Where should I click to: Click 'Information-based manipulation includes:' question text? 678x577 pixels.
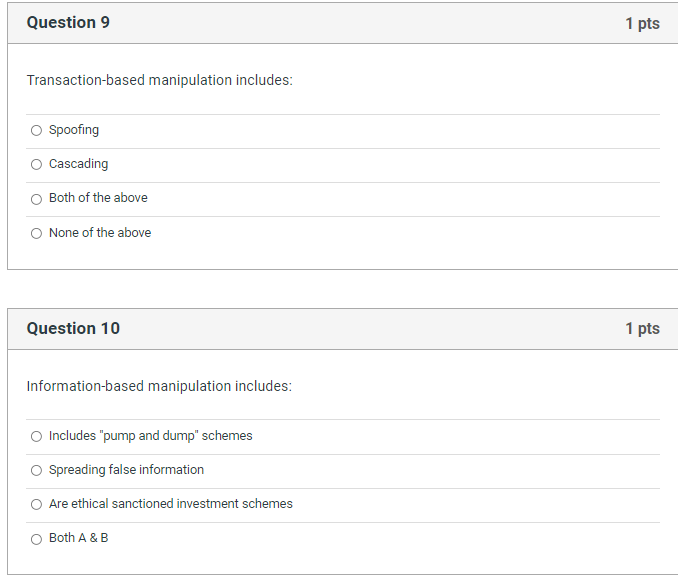pyautogui.click(x=159, y=386)
